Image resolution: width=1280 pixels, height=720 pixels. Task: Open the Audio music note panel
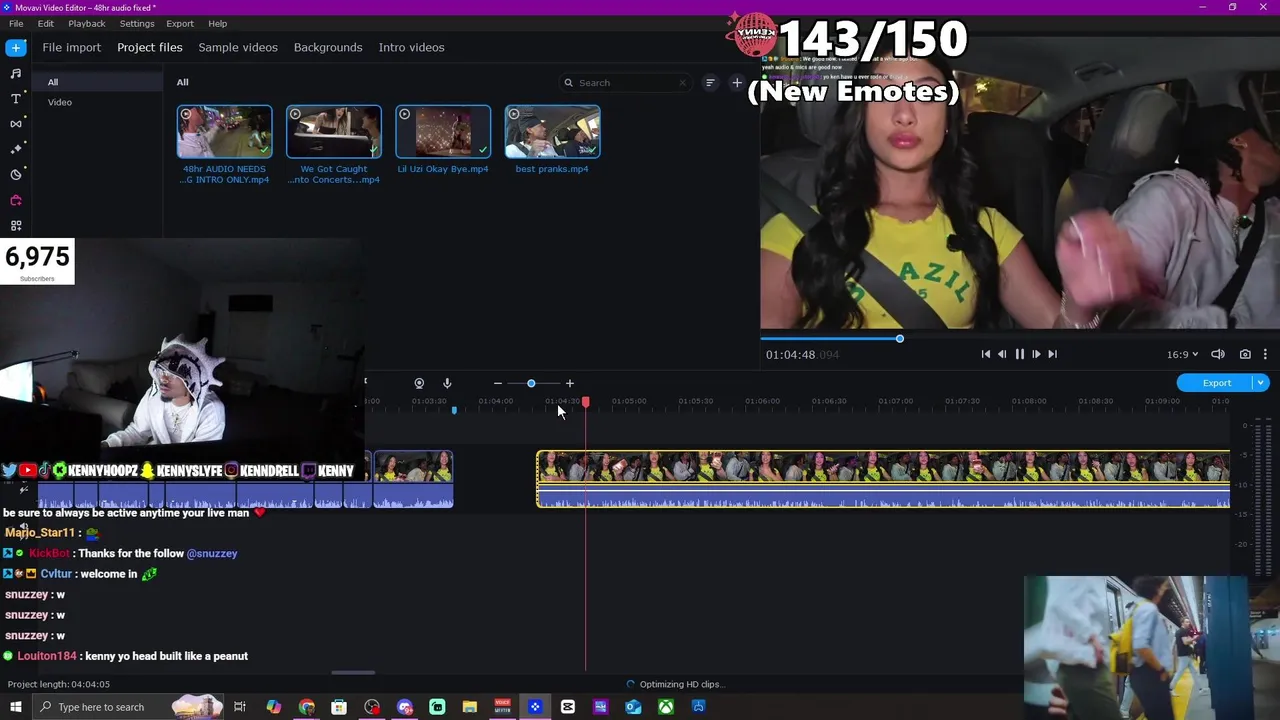coord(16,73)
